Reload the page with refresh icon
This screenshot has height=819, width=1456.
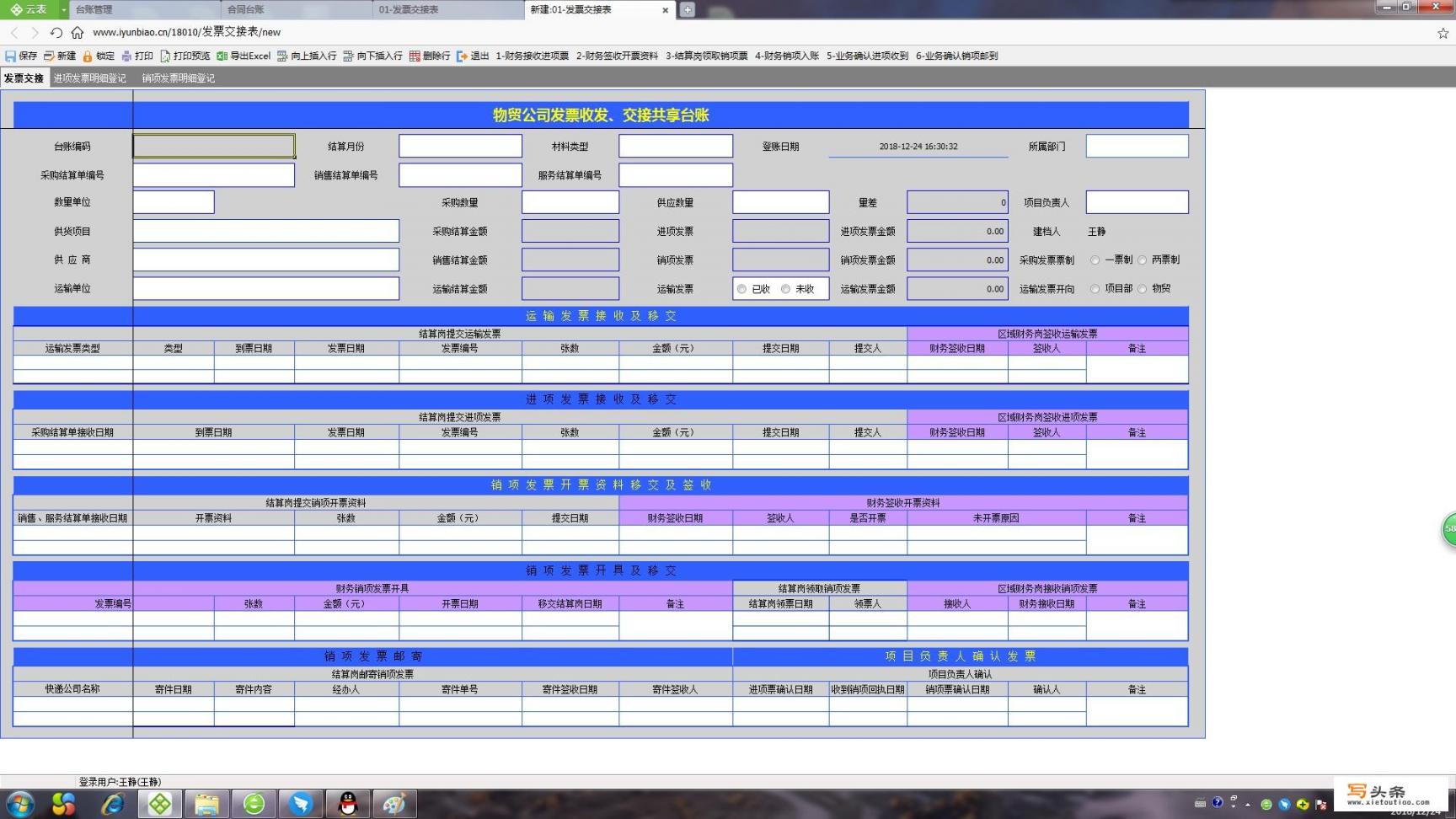click(x=56, y=32)
